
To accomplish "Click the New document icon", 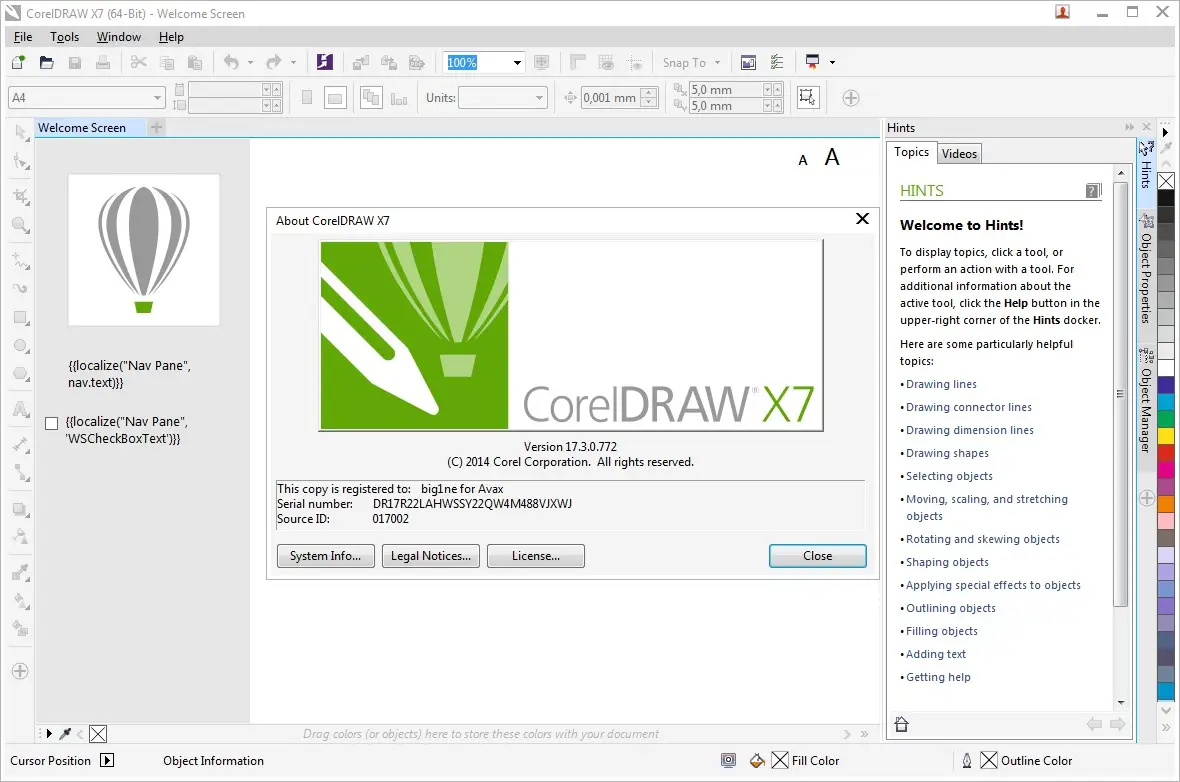I will [18, 62].
